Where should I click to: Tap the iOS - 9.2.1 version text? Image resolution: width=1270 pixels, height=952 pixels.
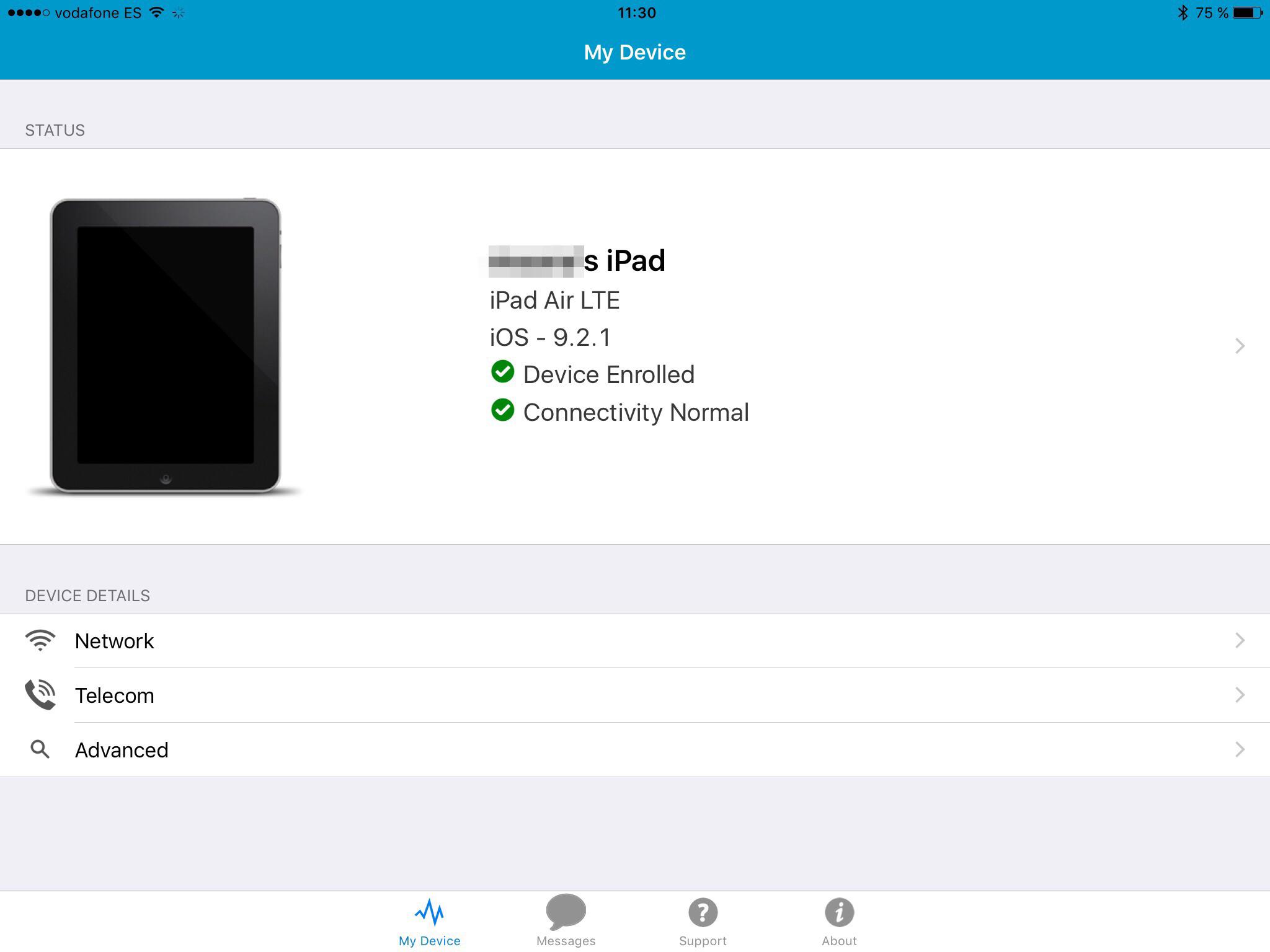coord(551,338)
